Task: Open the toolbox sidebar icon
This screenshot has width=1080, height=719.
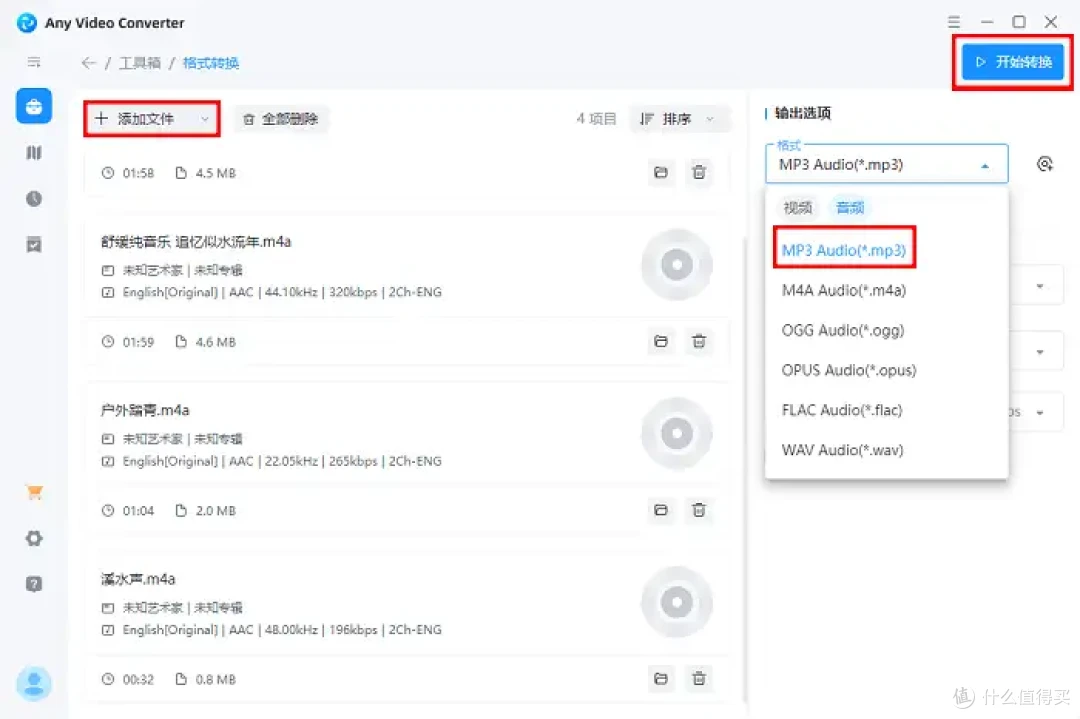Action: pos(34,106)
